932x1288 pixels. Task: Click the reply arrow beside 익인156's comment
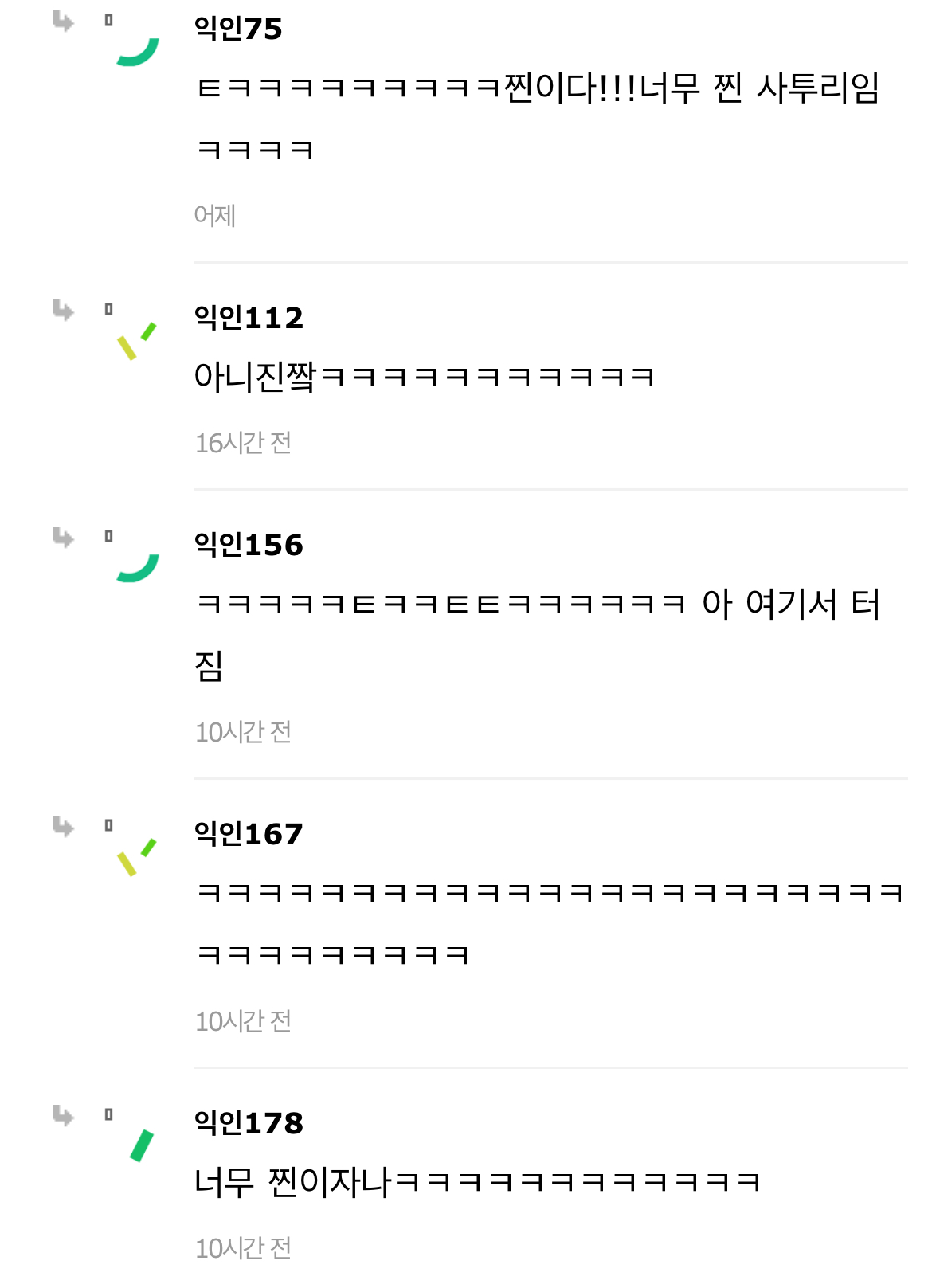63,538
